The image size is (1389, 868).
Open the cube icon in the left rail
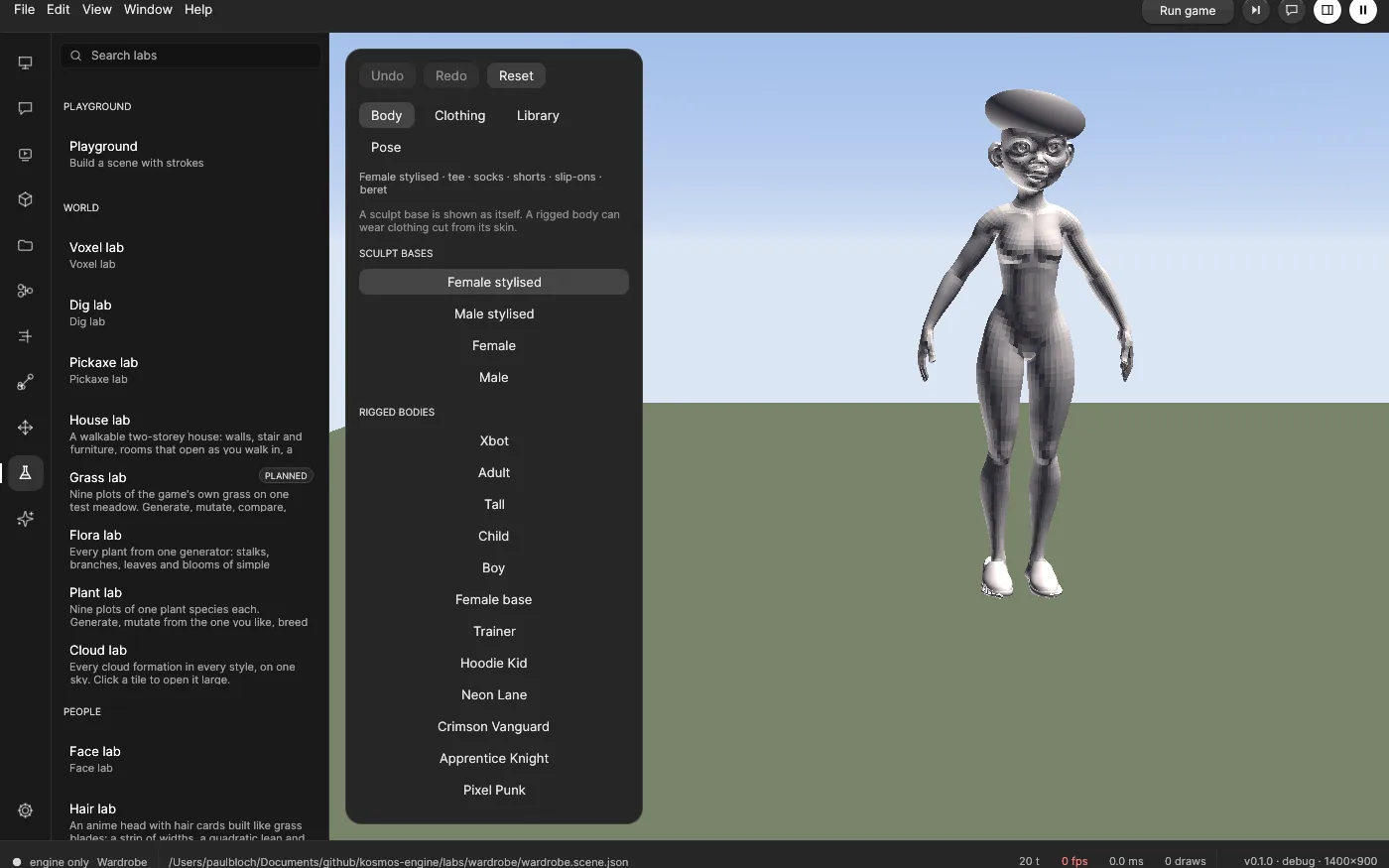pos(26,199)
